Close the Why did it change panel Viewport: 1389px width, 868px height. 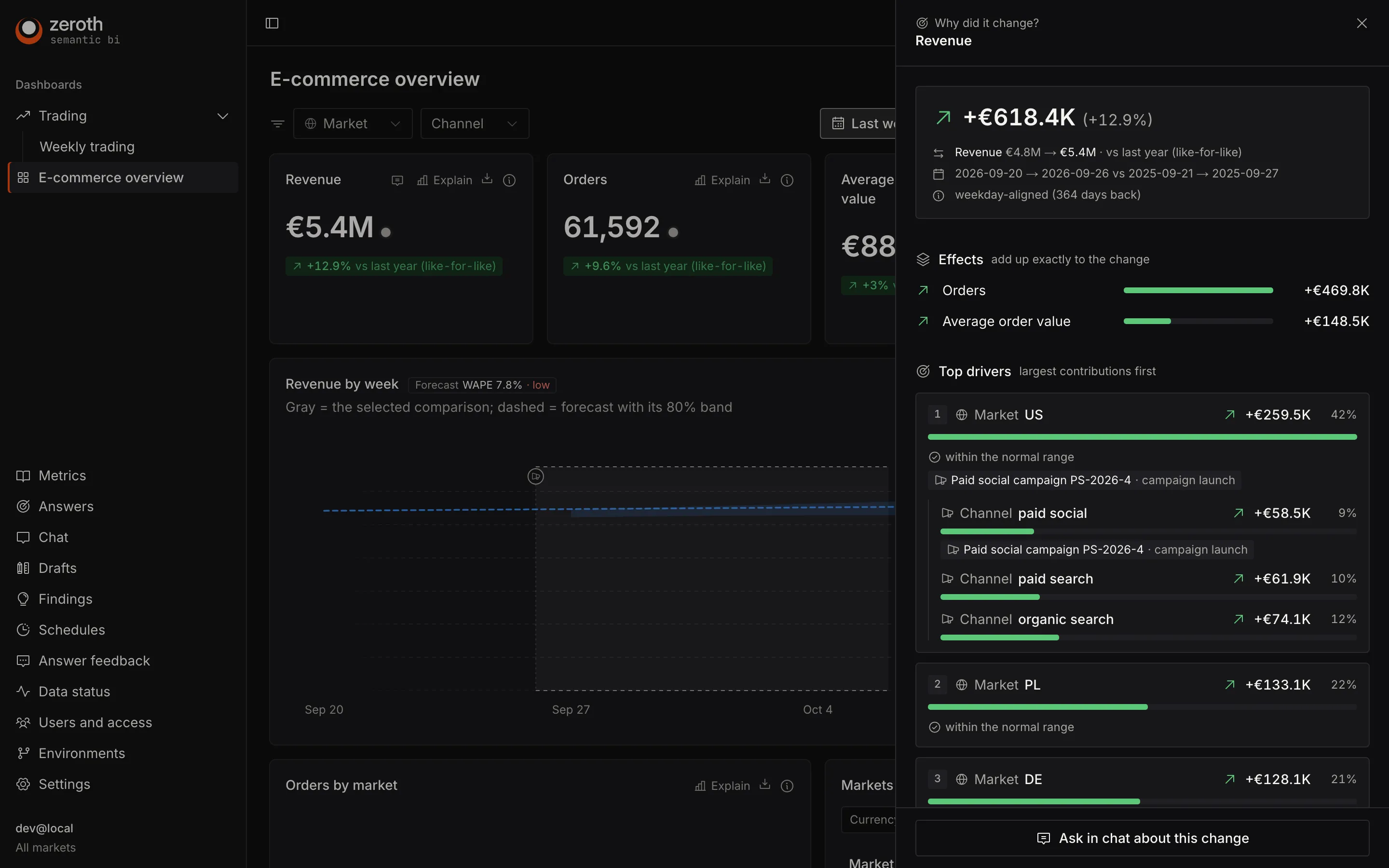coord(1362,23)
